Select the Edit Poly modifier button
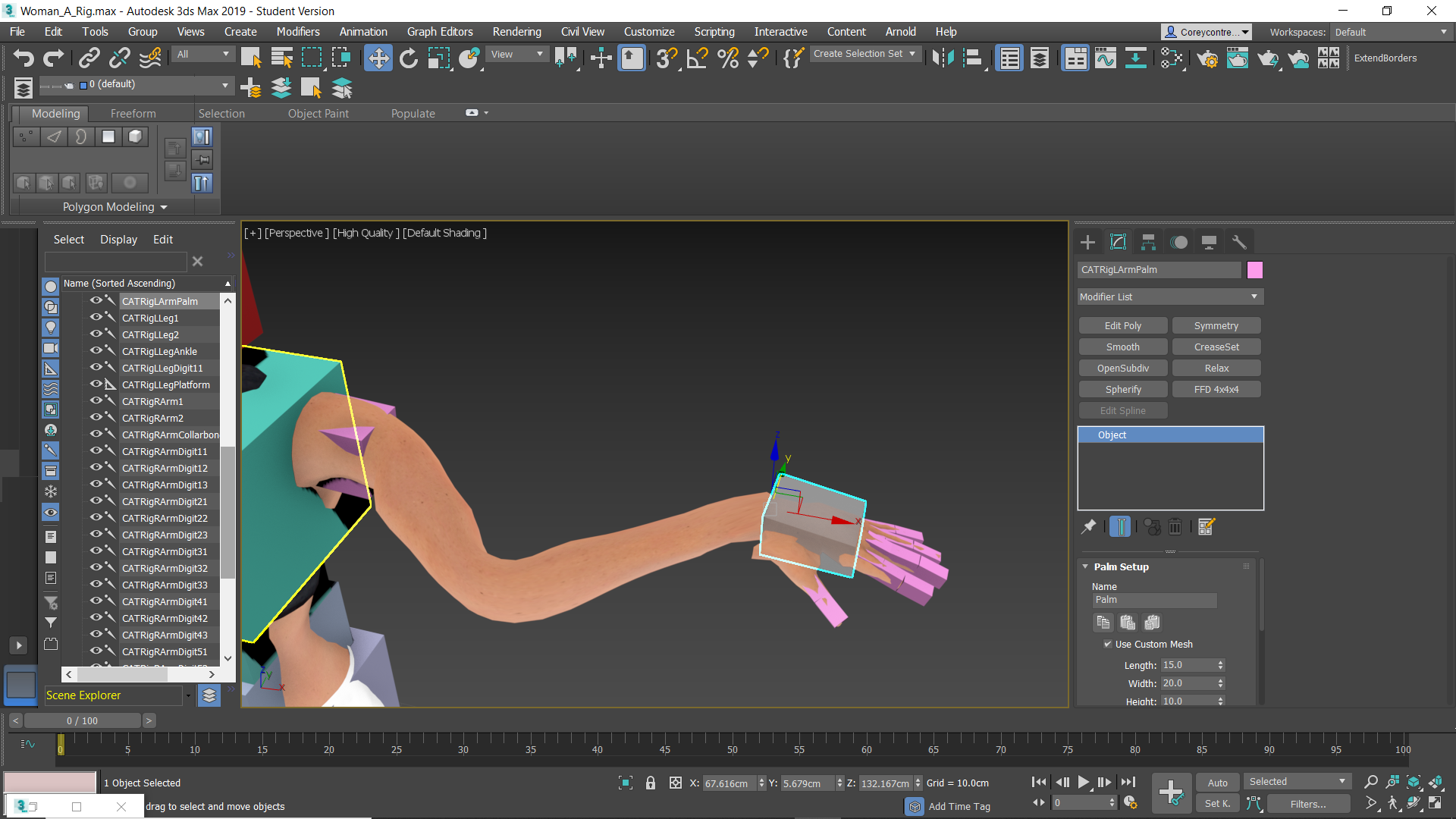 point(1122,325)
